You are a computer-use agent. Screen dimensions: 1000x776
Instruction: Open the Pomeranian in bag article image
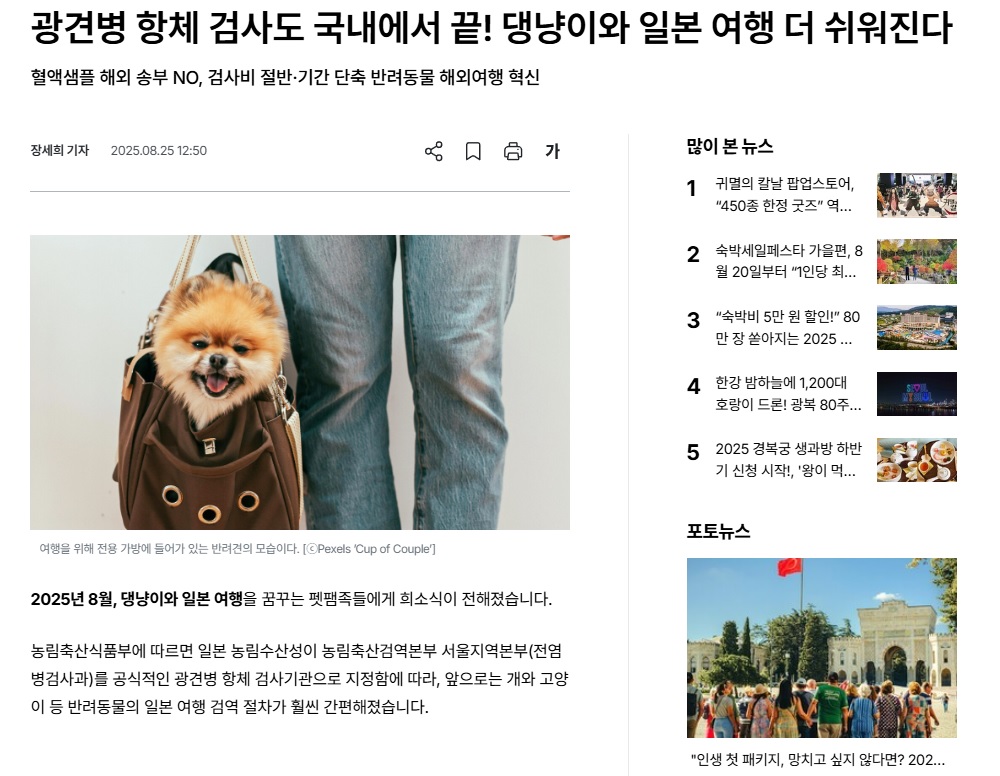[300, 382]
